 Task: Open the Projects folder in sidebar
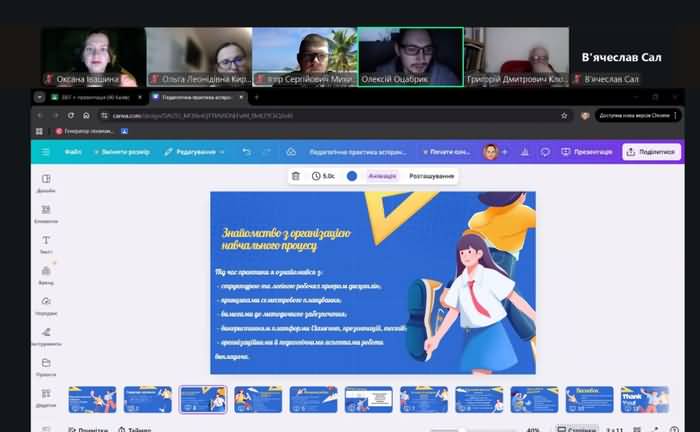coord(46,366)
